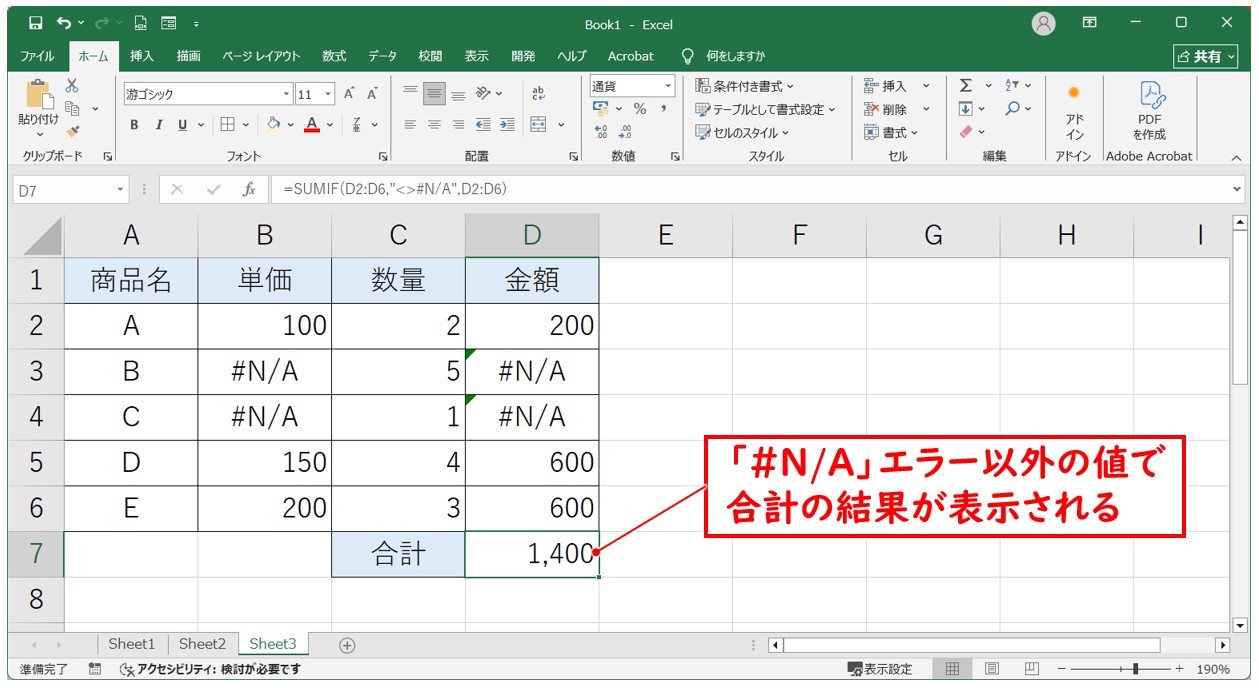Open the 数式 ribbon tab
The height and width of the screenshot is (688, 1259).
click(x=334, y=56)
